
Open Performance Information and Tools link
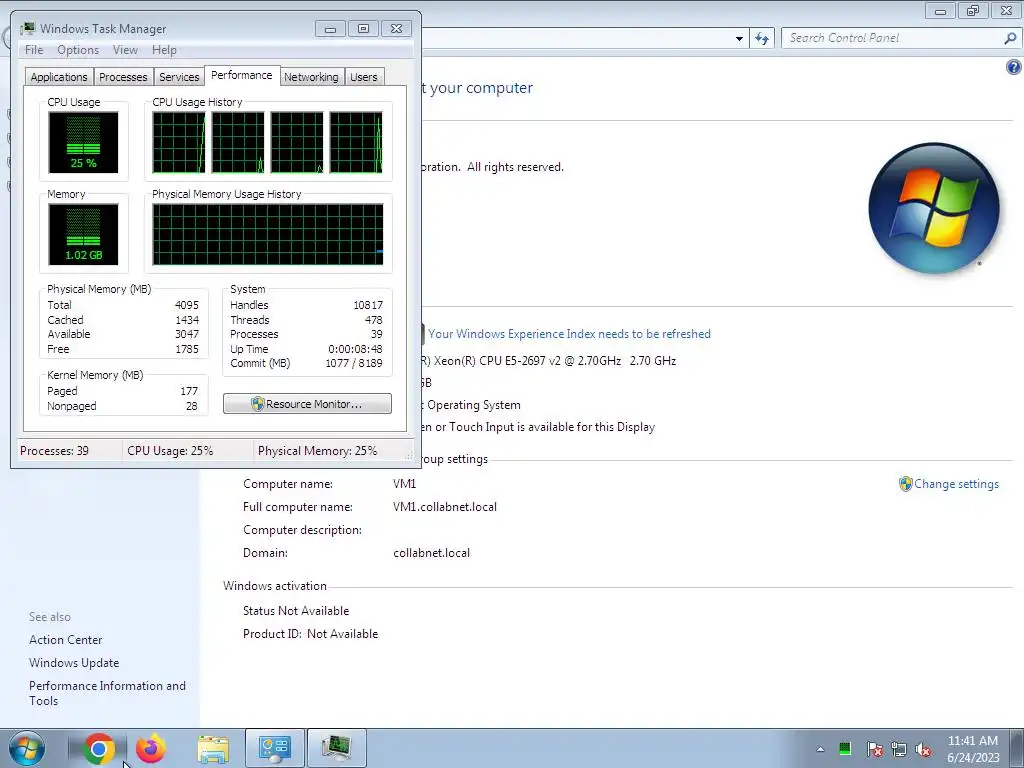pyautogui.click(x=107, y=693)
